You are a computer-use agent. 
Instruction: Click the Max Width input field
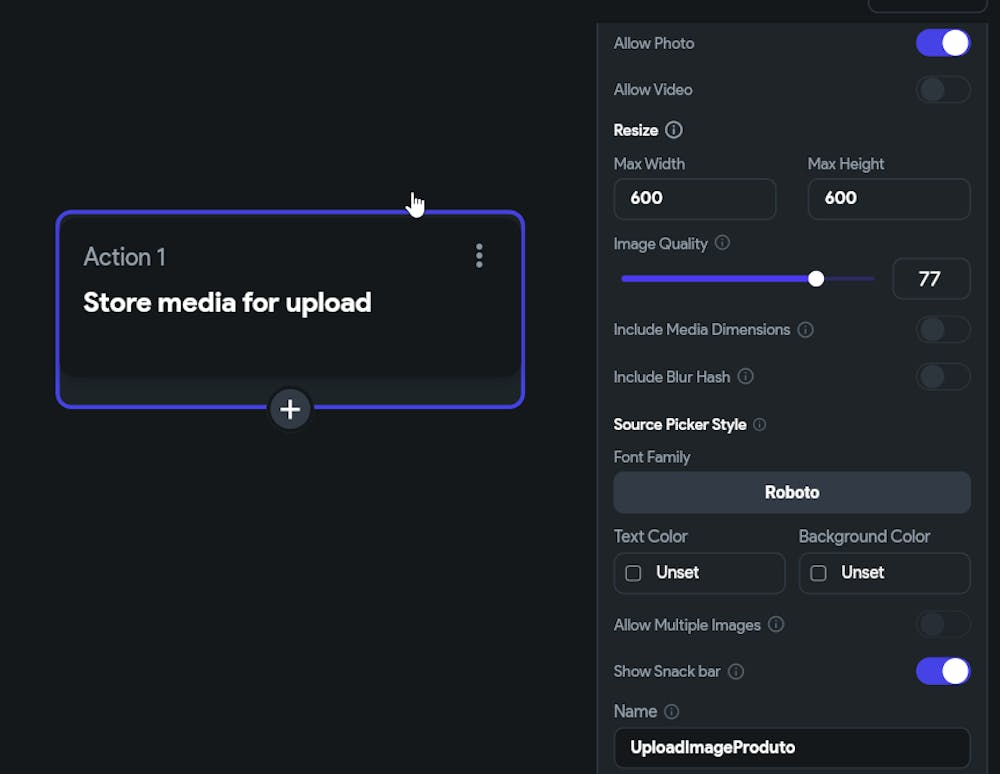pyautogui.click(x=694, y=198)
